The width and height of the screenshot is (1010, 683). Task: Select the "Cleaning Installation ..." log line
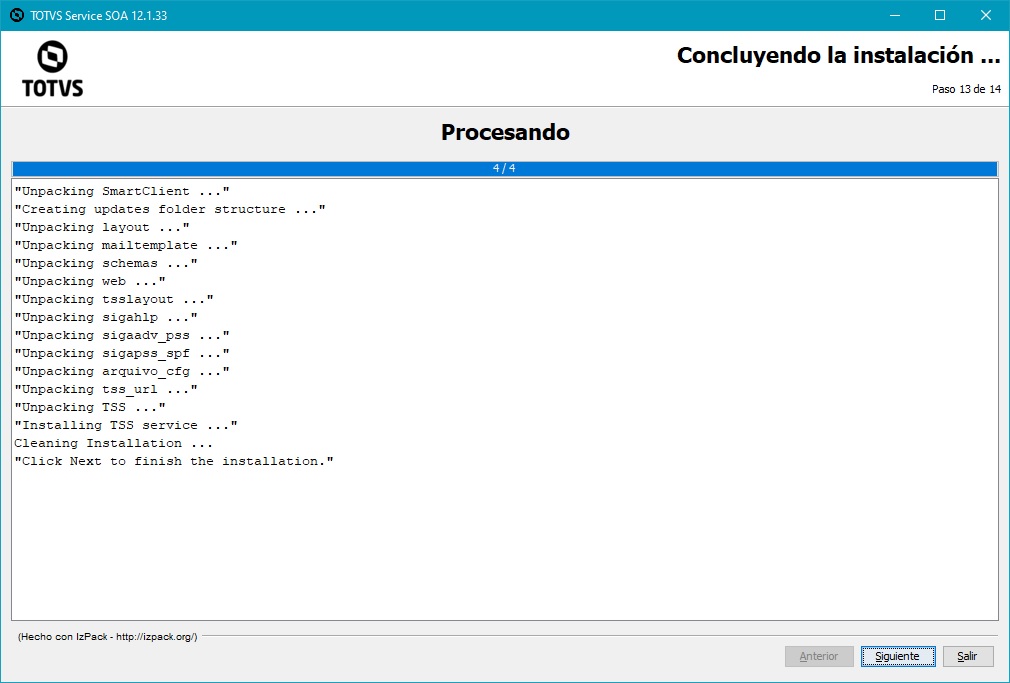(113, 444)
